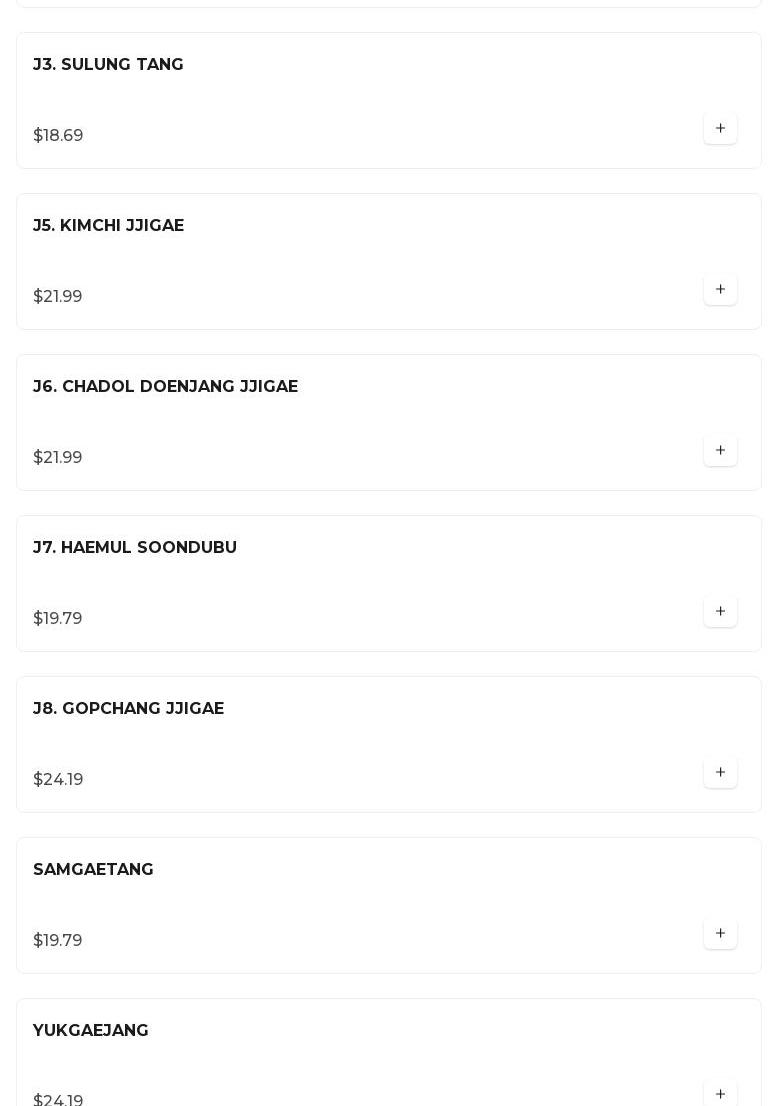This screenshot has width=778, height=1106.
Task: Click the $18.69 price of Sulung Tang
Action: [58, 135]
